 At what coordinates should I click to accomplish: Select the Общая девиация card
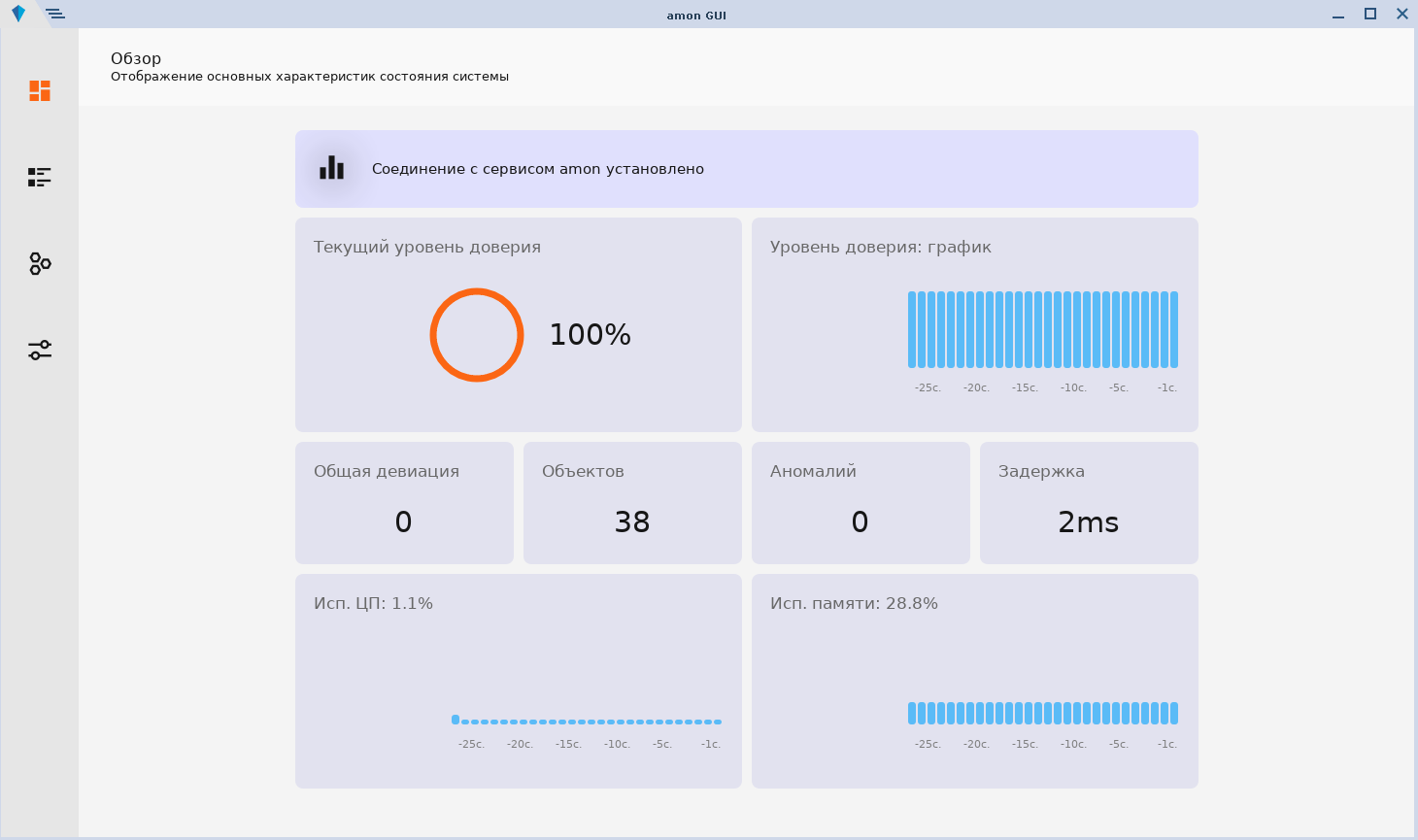pos(404,503)
